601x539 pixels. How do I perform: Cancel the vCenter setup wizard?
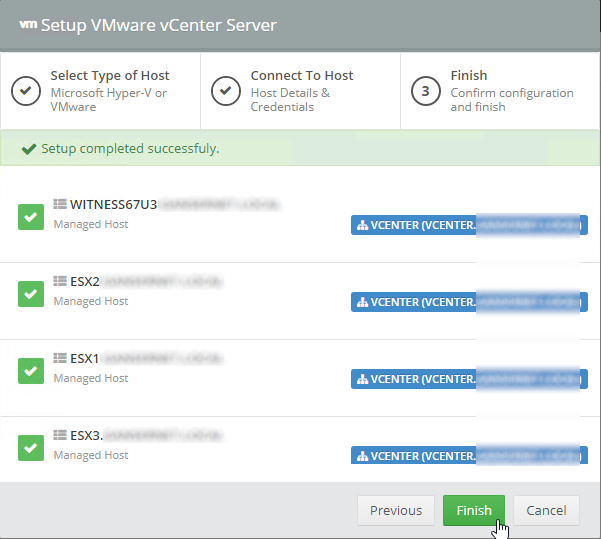[546, 510]
